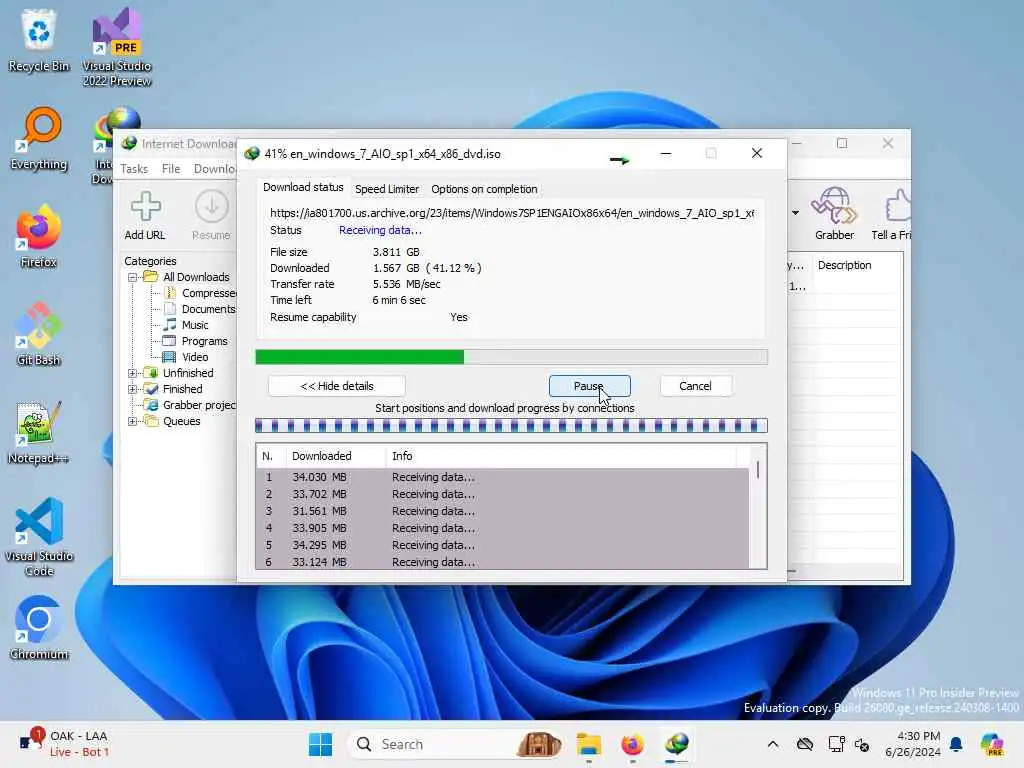Select the Music category
This screenshot has width=1024, height=768.
pyautogui.click(x=187, y=325)
